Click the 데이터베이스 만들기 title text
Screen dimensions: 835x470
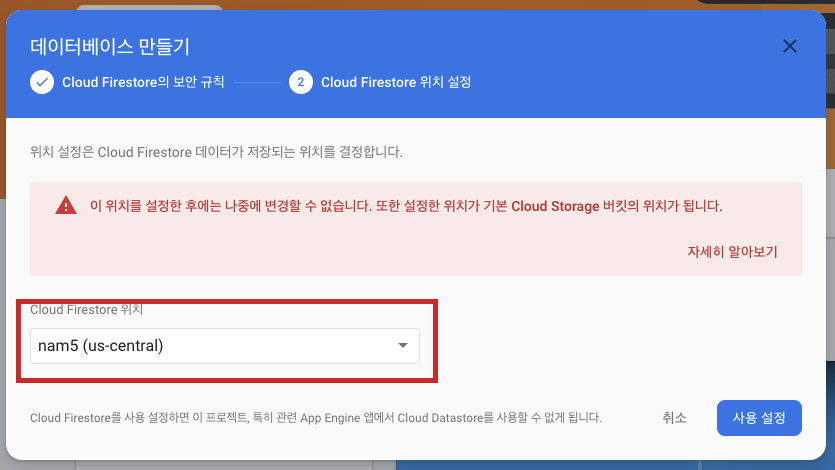point(110,47)
